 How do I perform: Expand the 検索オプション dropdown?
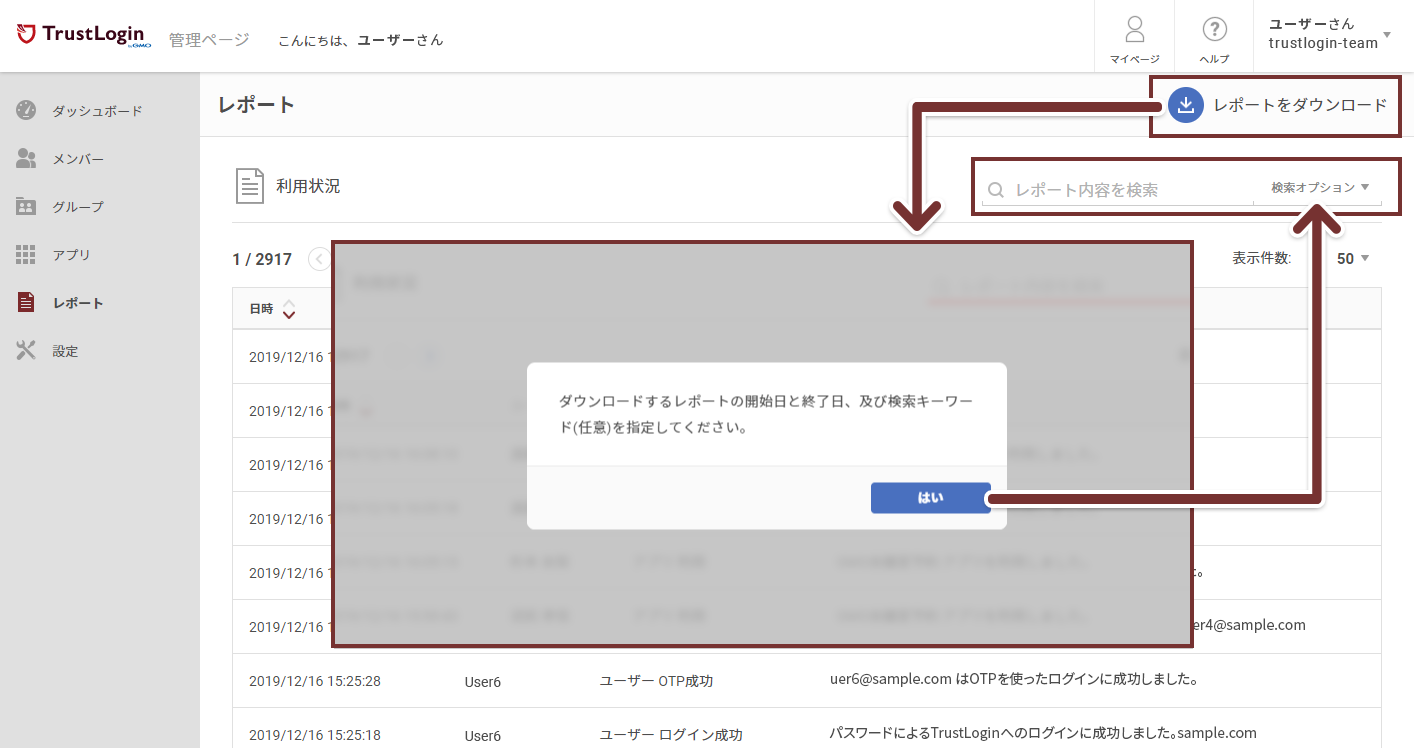tap(1319, 187)
